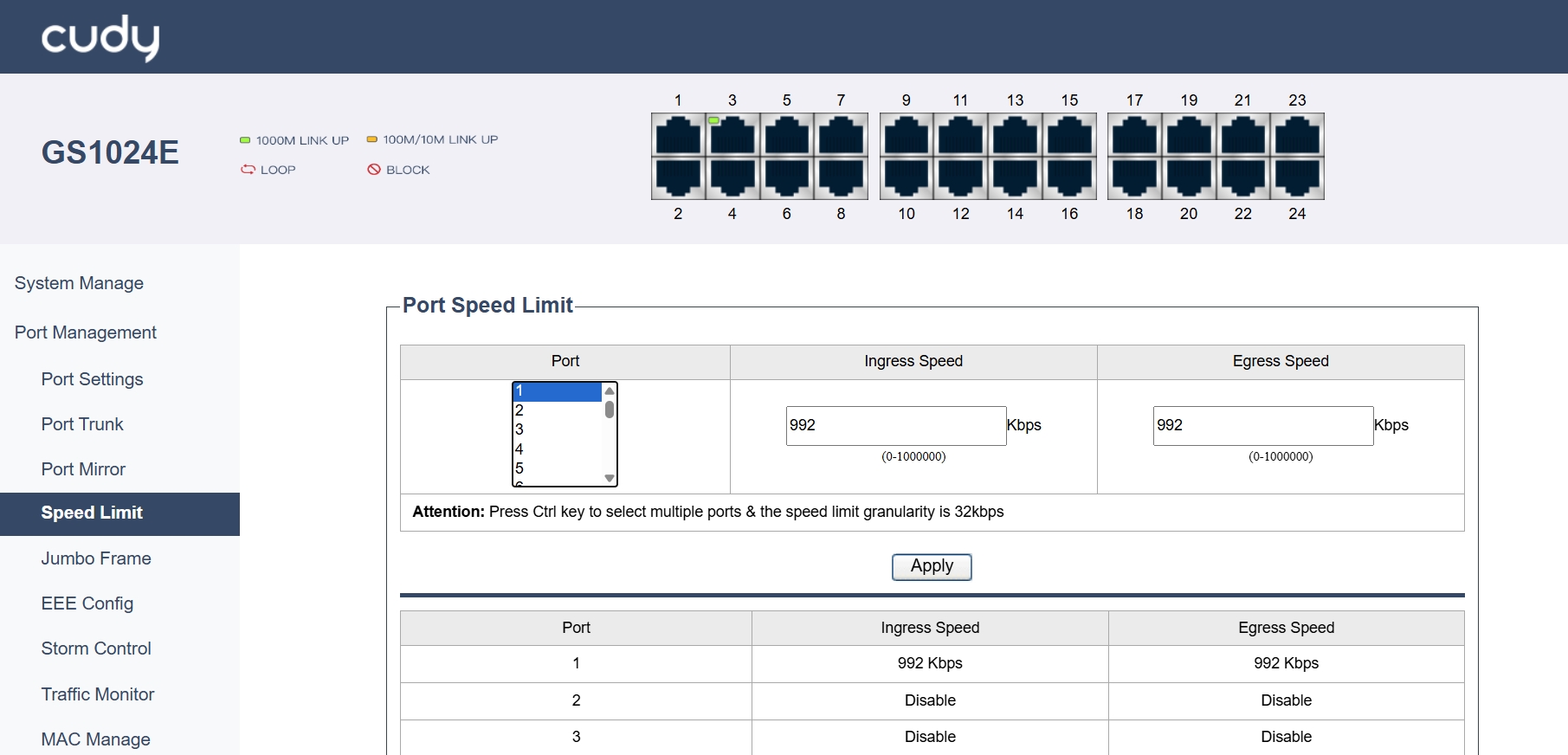The width and height of the screenshot is (1568, 755).
Task: Open the System Manage menu
Action: [79, 283]
